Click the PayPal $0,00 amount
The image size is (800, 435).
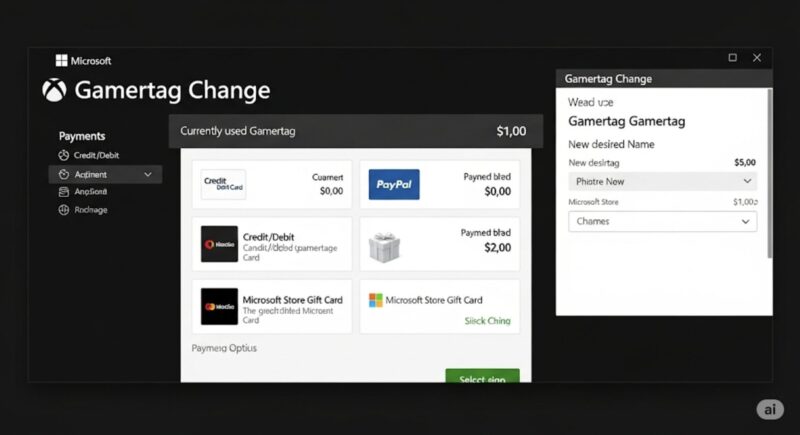click(497, 191)
